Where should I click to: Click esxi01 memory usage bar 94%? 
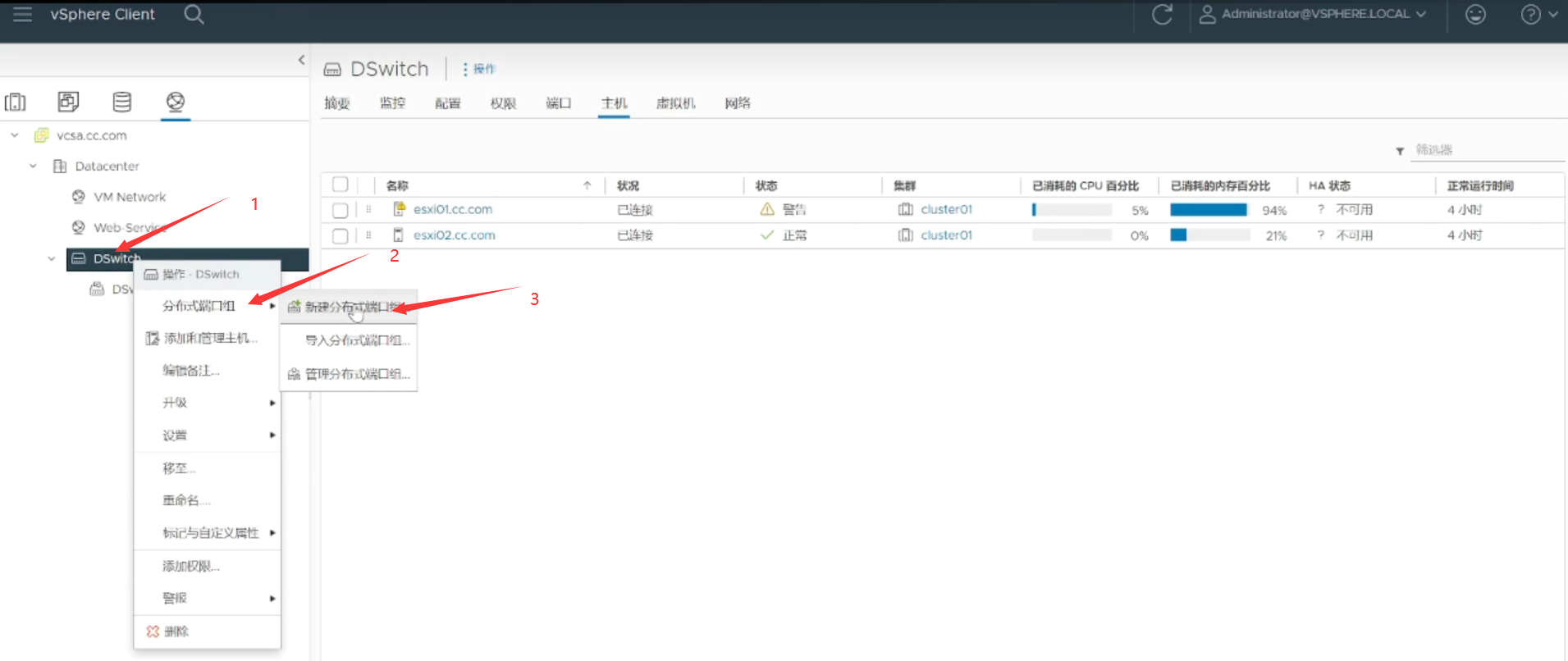[x=1210, y=210]
